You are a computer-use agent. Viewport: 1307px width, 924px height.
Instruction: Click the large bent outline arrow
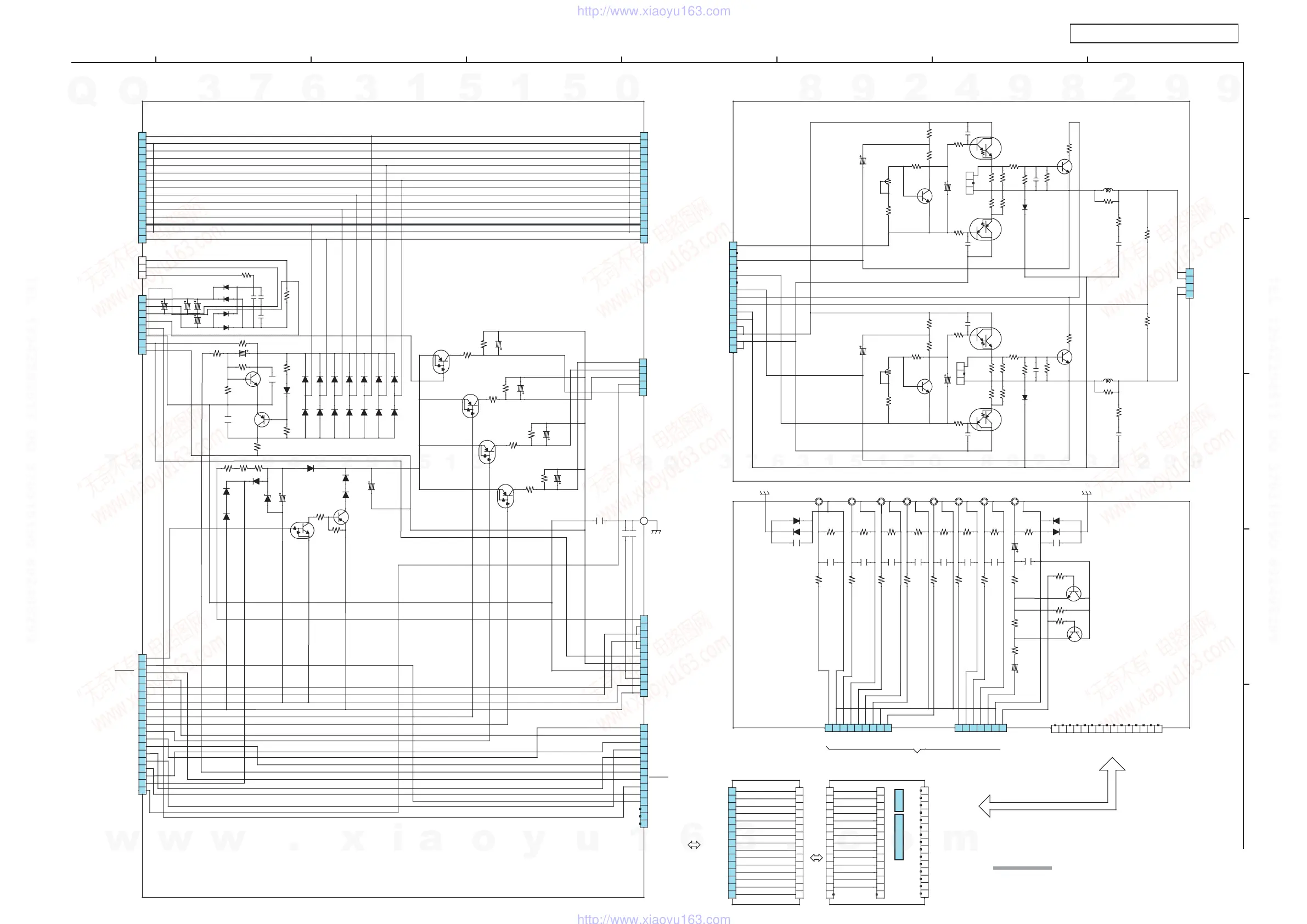(1051, 787)
